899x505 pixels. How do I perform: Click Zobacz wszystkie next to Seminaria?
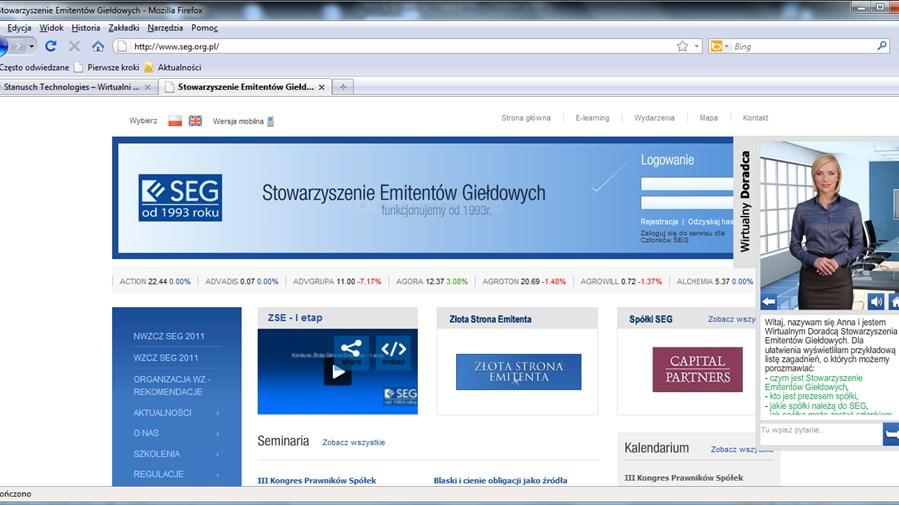click(x=354, y=443)
